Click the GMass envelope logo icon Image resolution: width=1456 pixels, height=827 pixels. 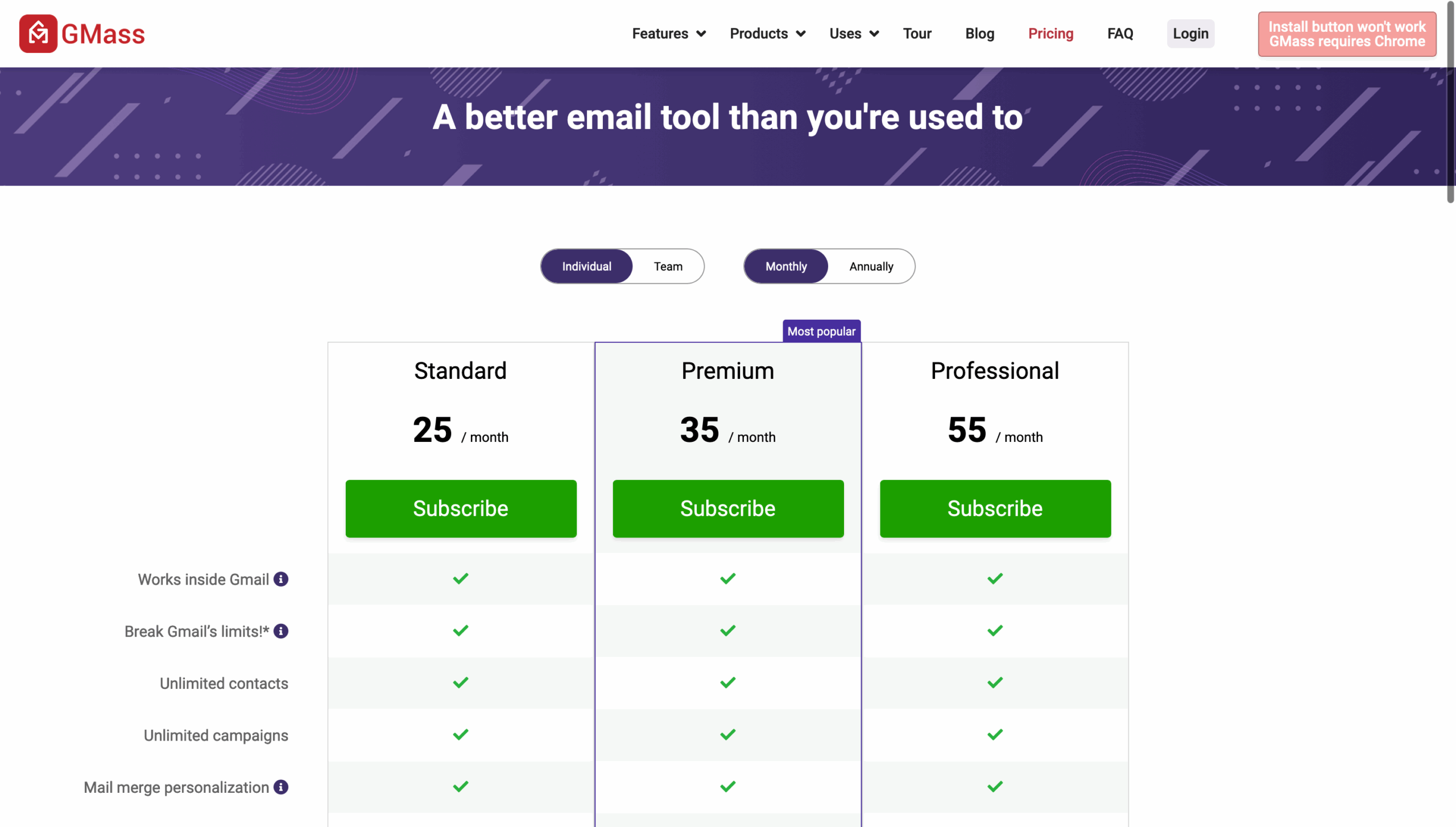[38, 34]
